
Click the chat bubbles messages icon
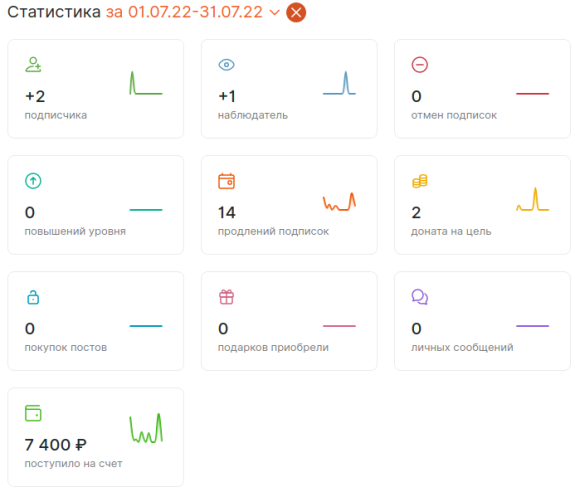click(x=420, y=297)
